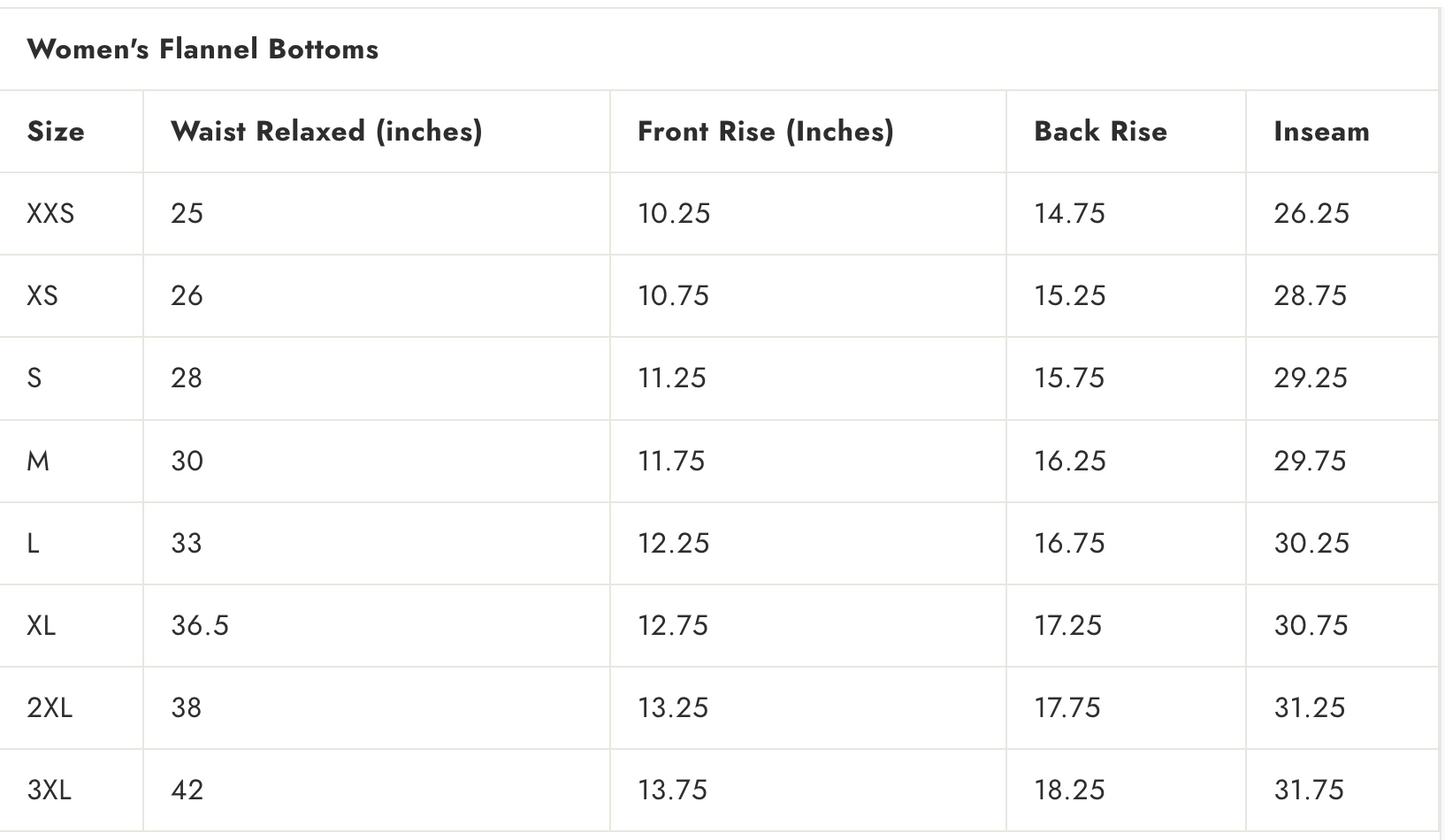Select the Waist Relaxed (inches) header
The height and width of the screenshot is (840, 1445).
pos(326,131)
